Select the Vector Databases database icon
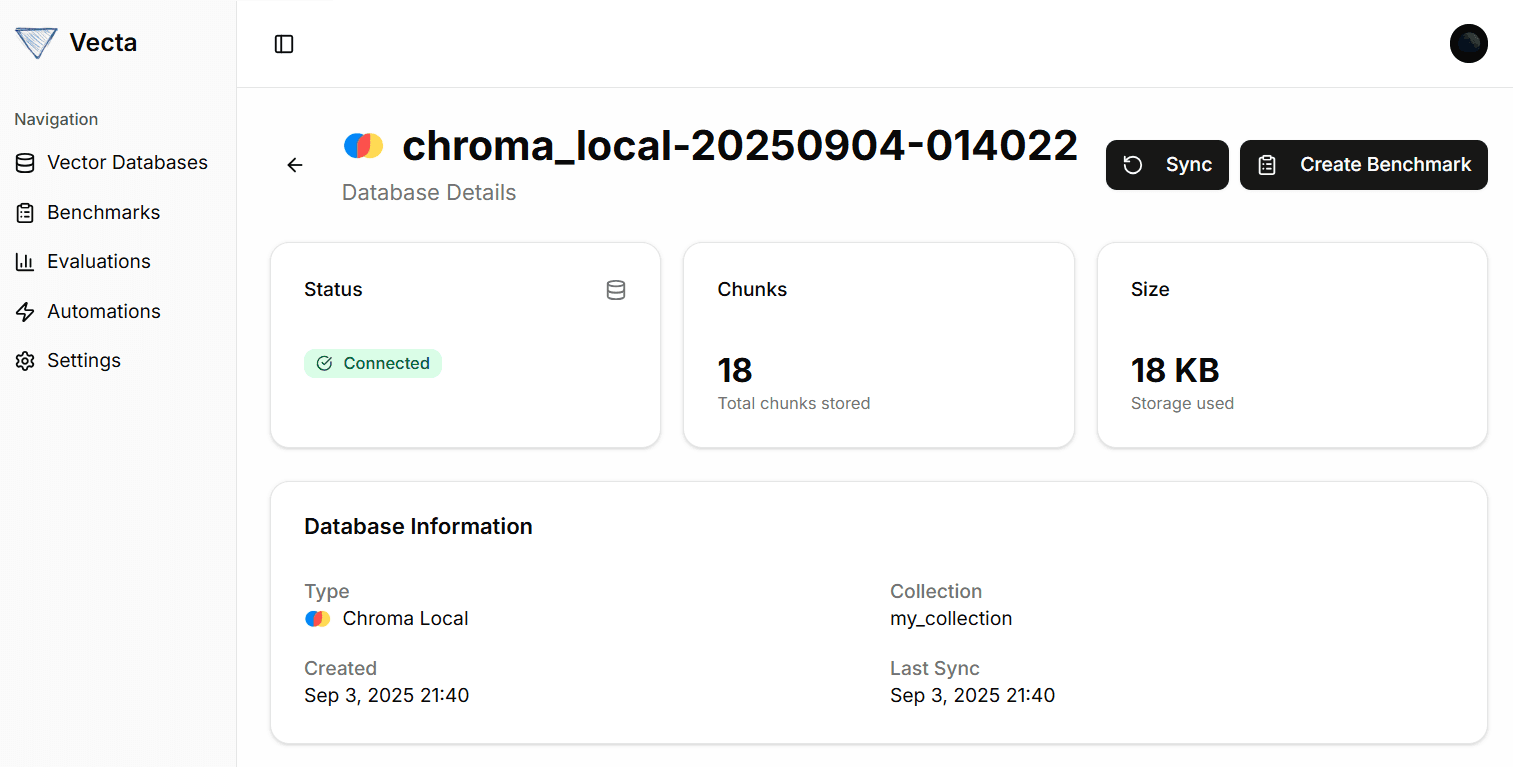 [25, 162]
